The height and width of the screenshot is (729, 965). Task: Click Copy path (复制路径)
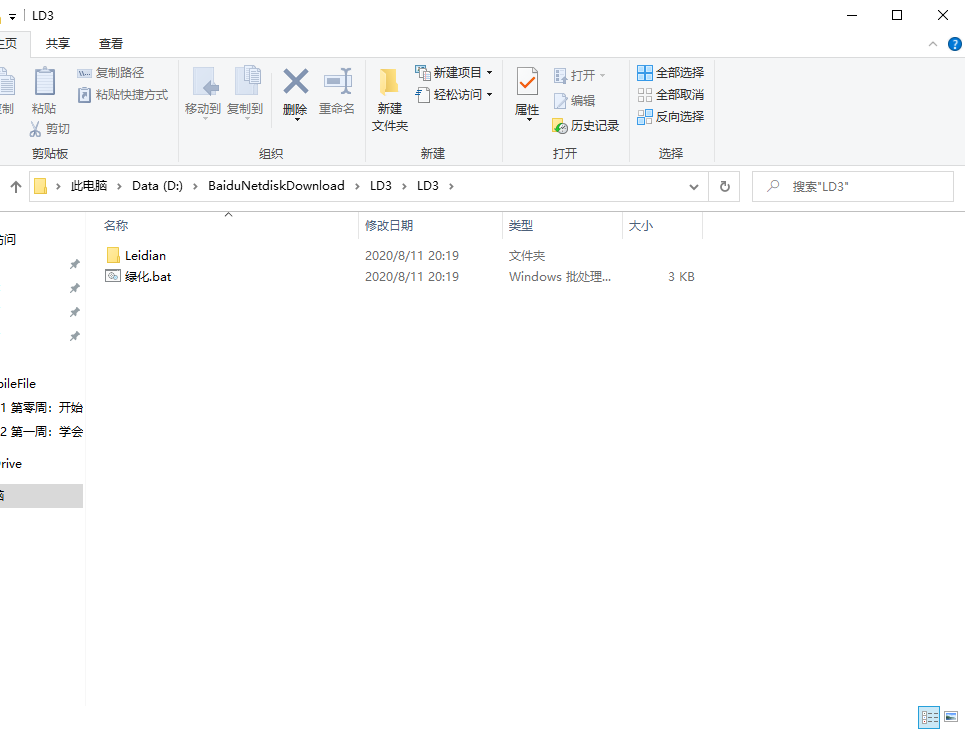[110, 73]
